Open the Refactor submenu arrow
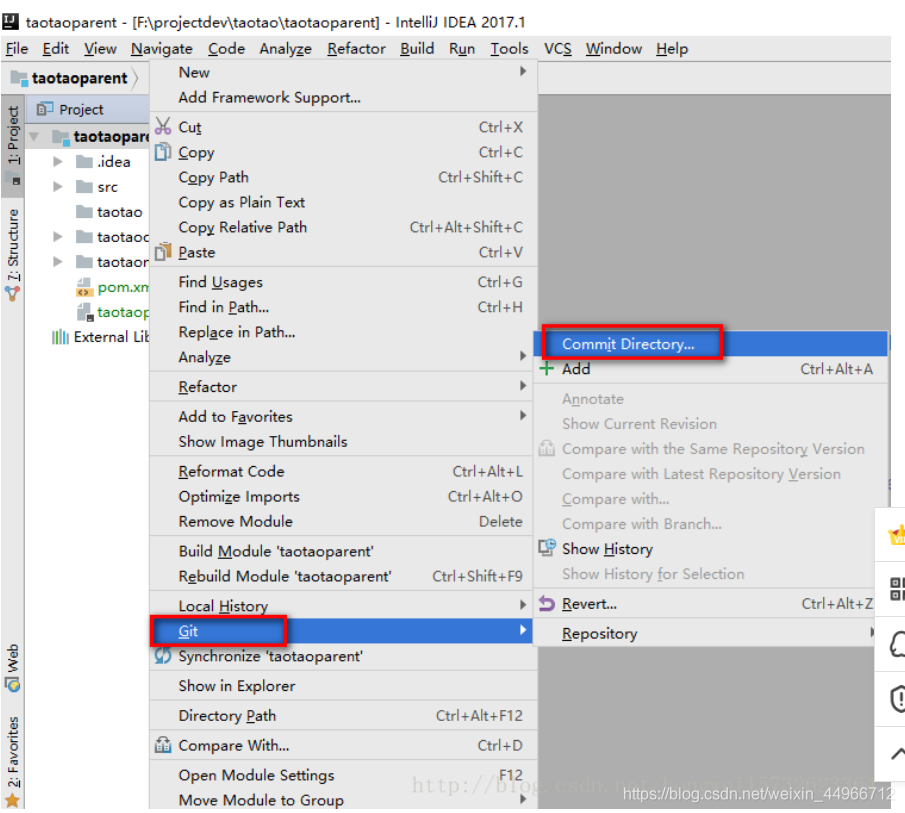The height and width of the screenshot is (813, 905). pyautogui.click(x=522, y=385)
